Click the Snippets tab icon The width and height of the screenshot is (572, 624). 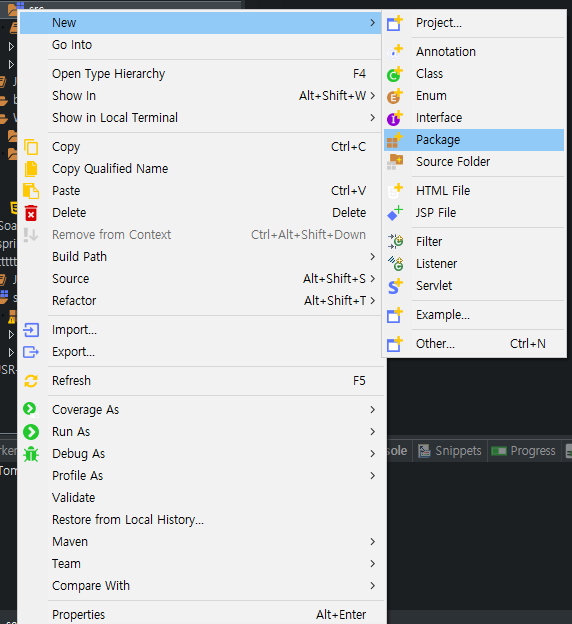point(424,451)
